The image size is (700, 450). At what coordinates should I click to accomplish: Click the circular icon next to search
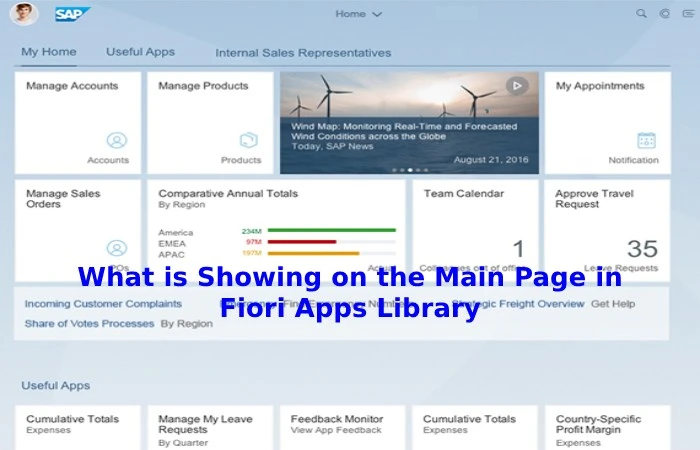tap(665, 14)
